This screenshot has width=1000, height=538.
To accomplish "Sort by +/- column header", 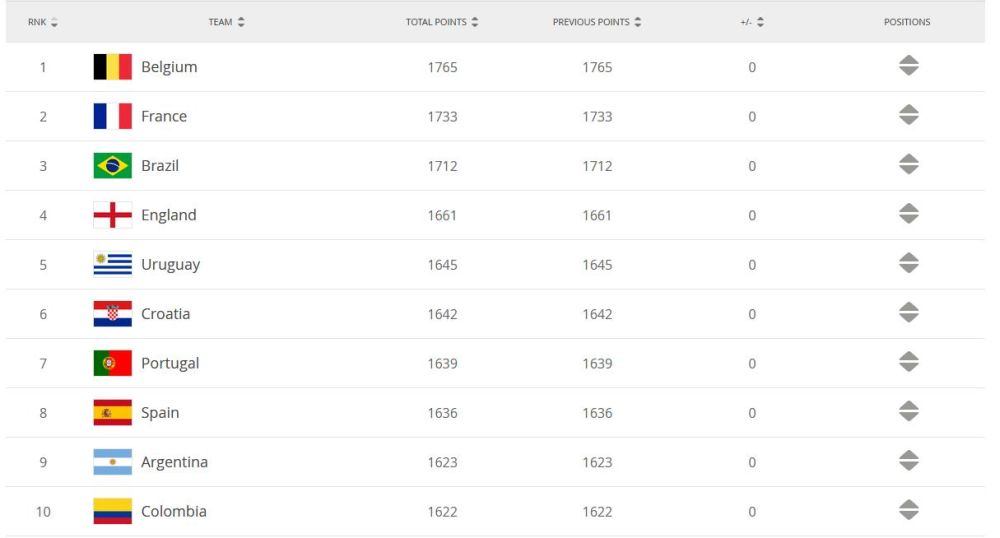I will (x=752, y=22).
